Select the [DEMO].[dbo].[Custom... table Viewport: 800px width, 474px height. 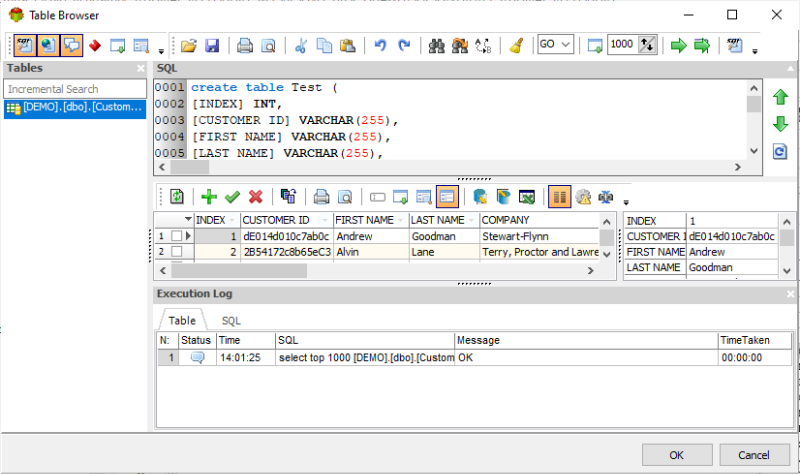tap(75, 108)
